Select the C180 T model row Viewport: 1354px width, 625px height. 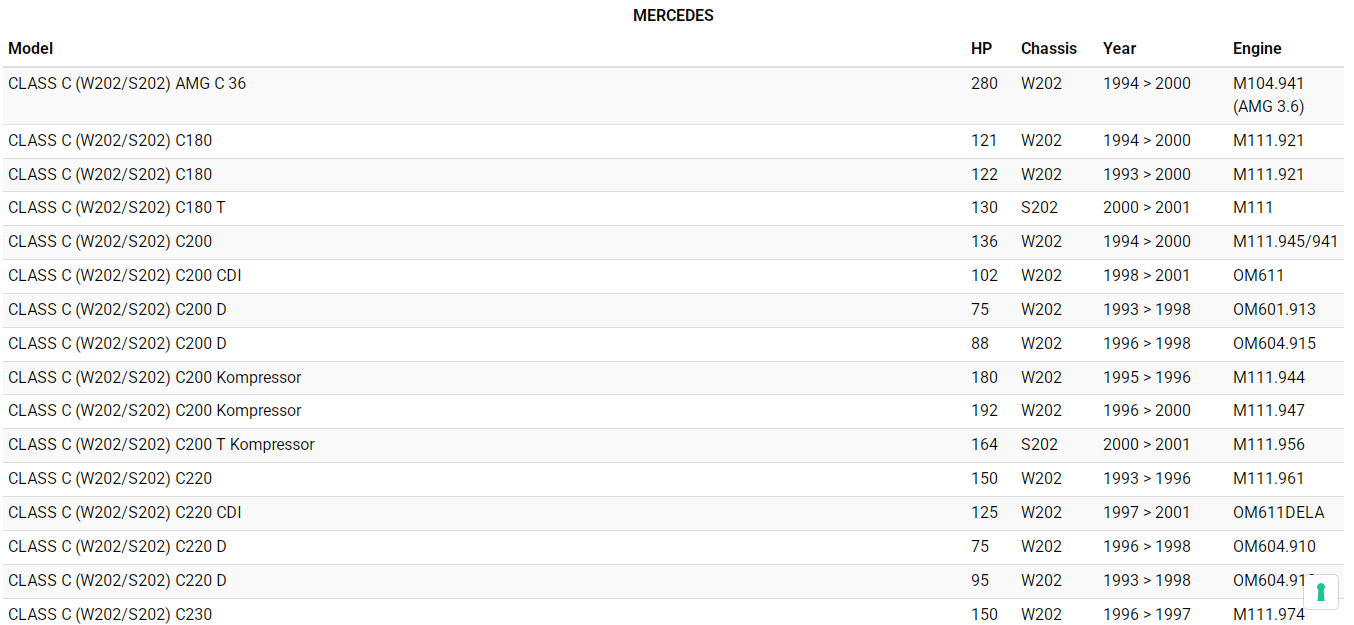116,208
